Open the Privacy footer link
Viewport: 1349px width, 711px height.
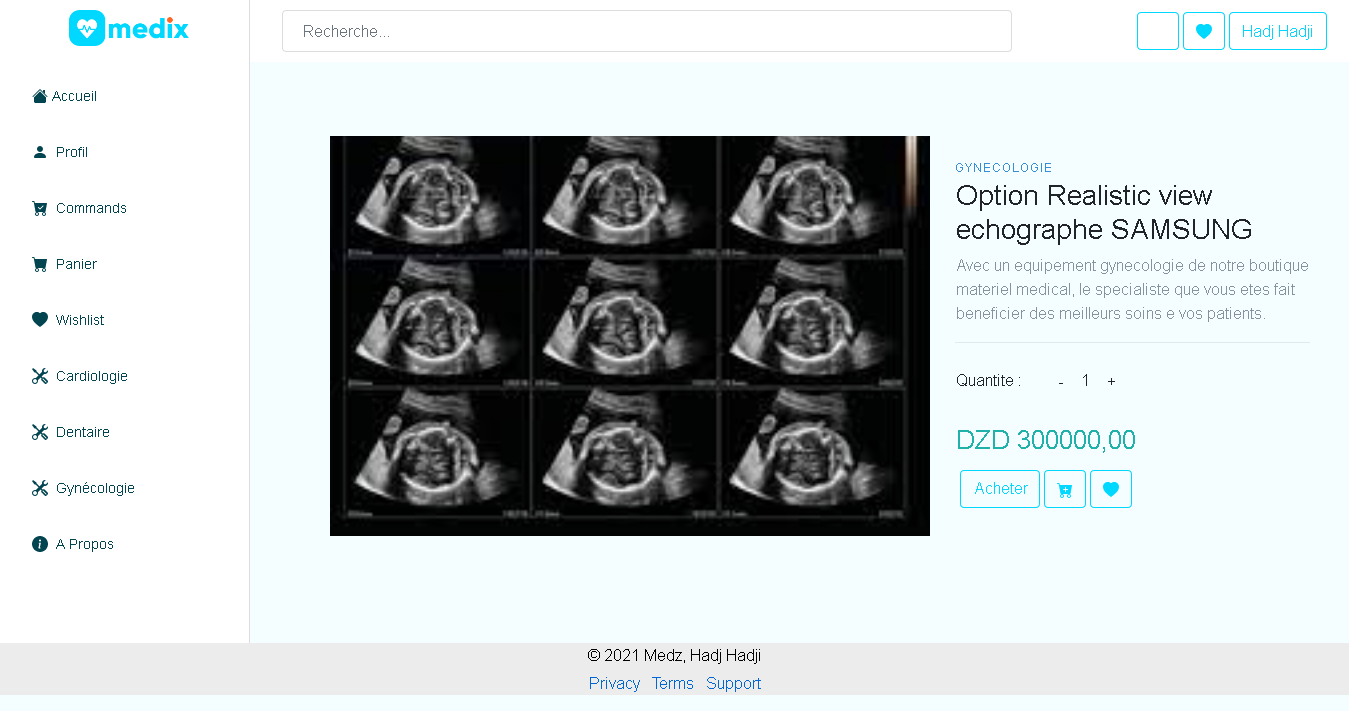(x=614, y=683)
